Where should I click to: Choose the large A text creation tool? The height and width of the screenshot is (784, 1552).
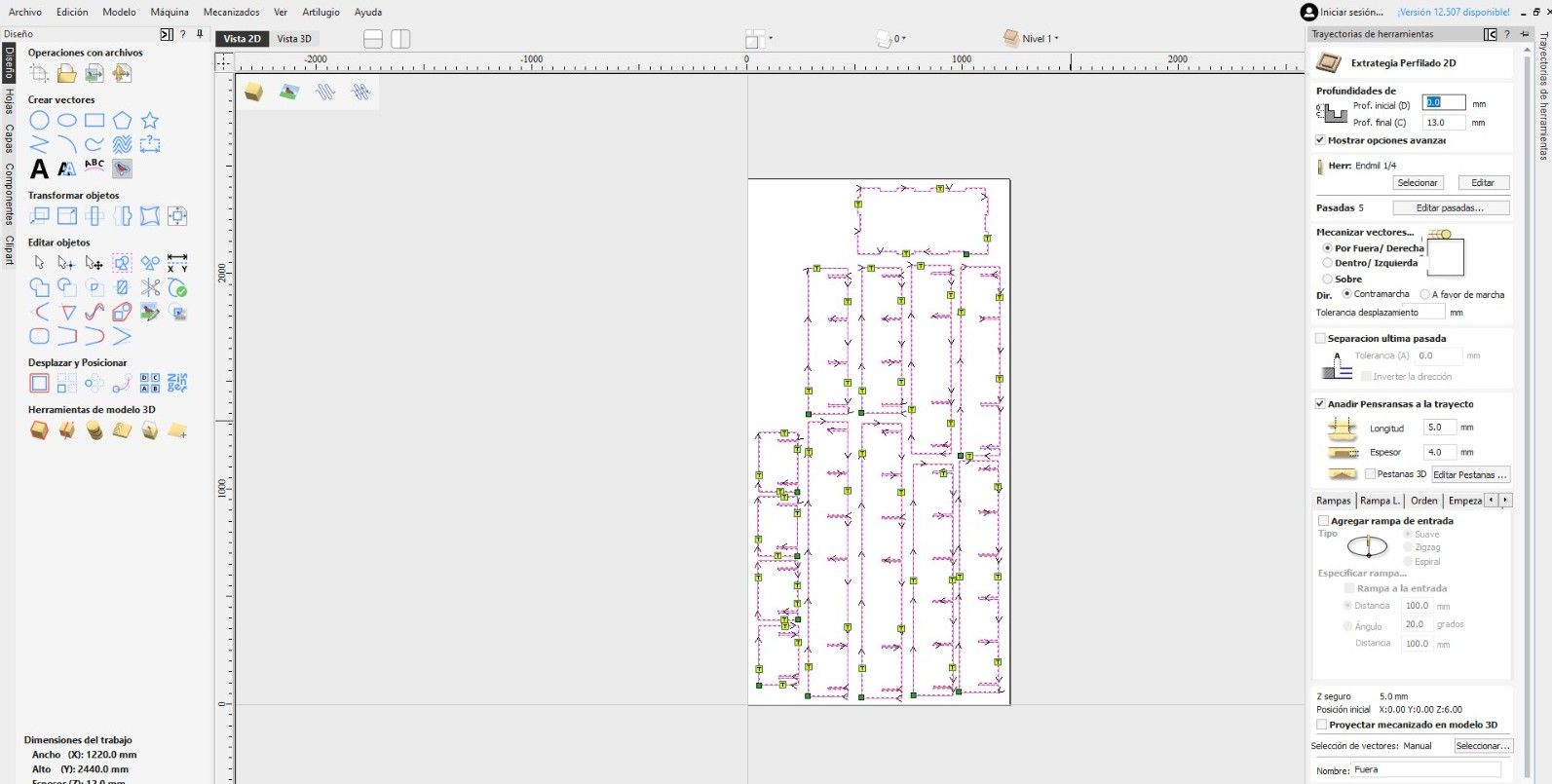click(39, 168)
